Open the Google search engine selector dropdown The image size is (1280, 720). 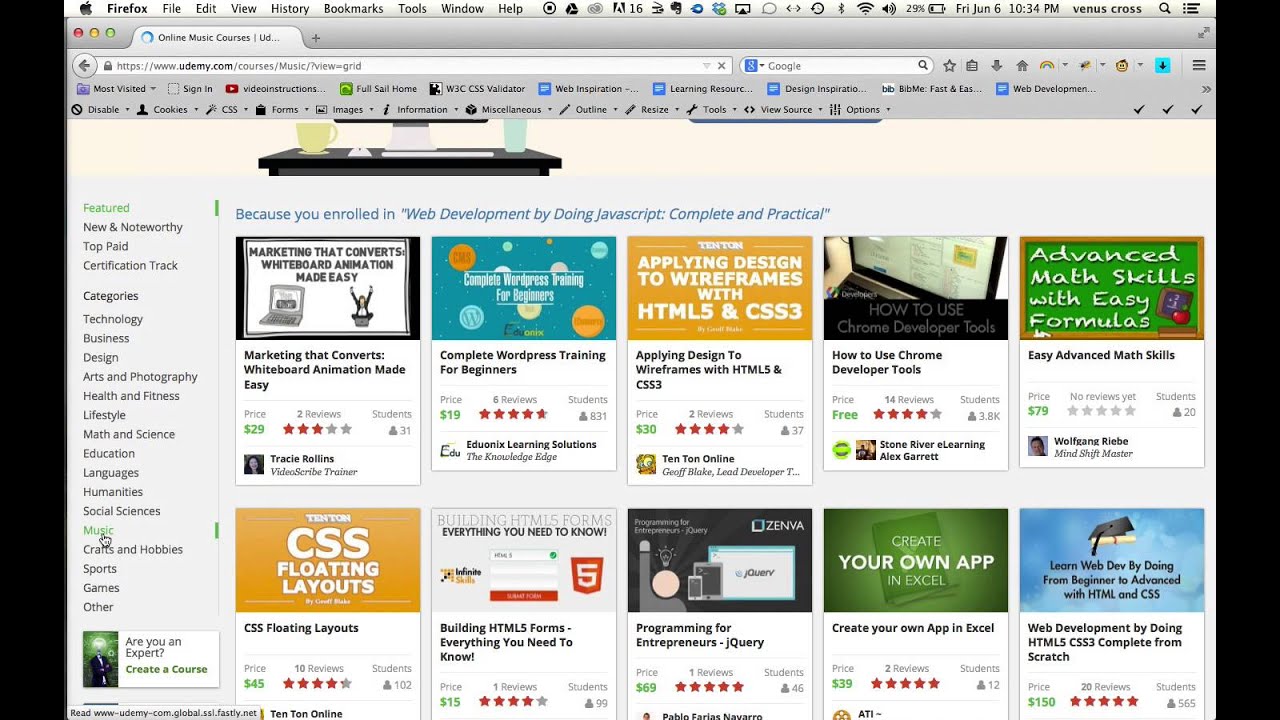pos(755,65)
